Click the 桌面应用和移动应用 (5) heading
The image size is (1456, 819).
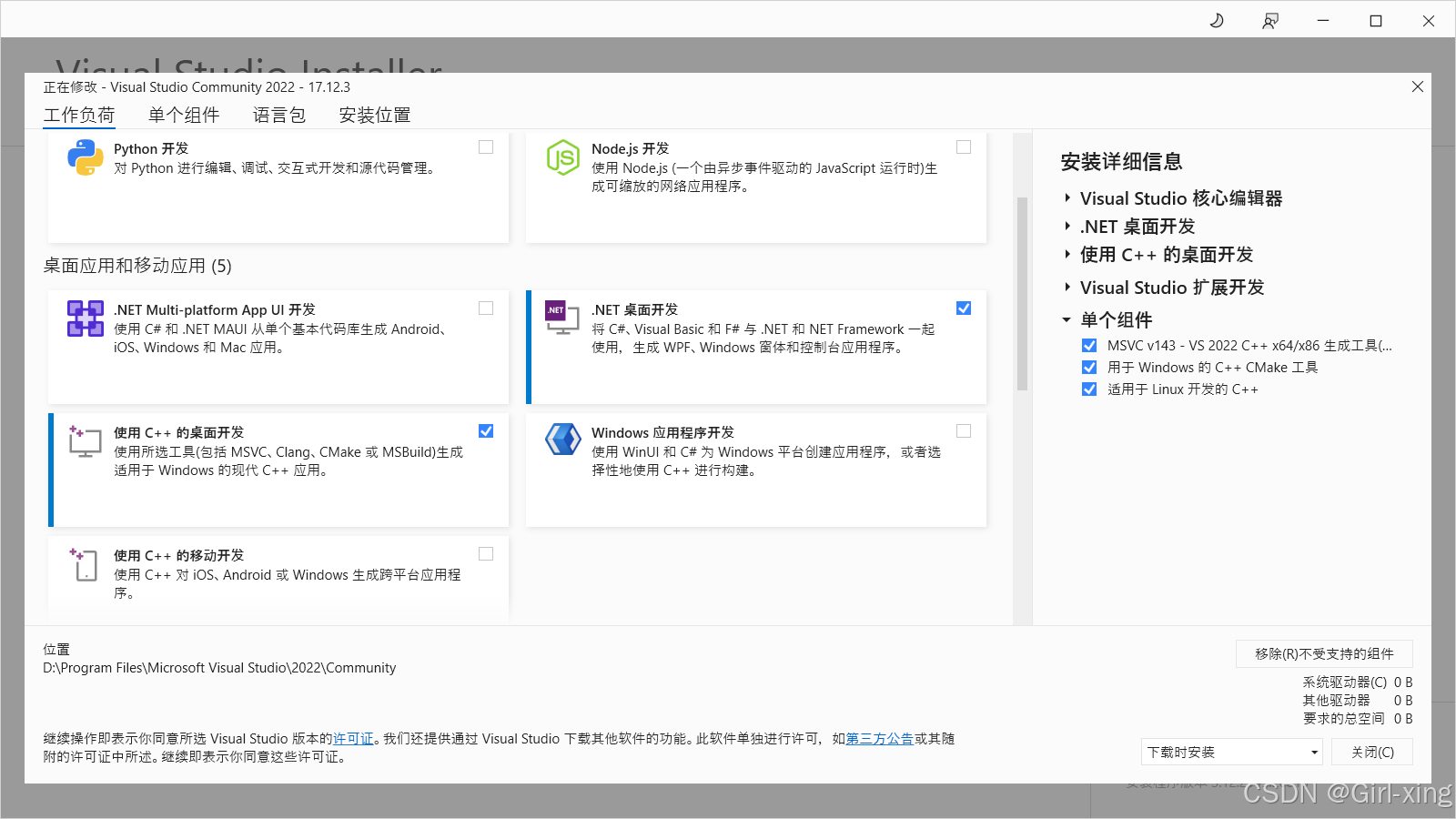click(137, 266)
